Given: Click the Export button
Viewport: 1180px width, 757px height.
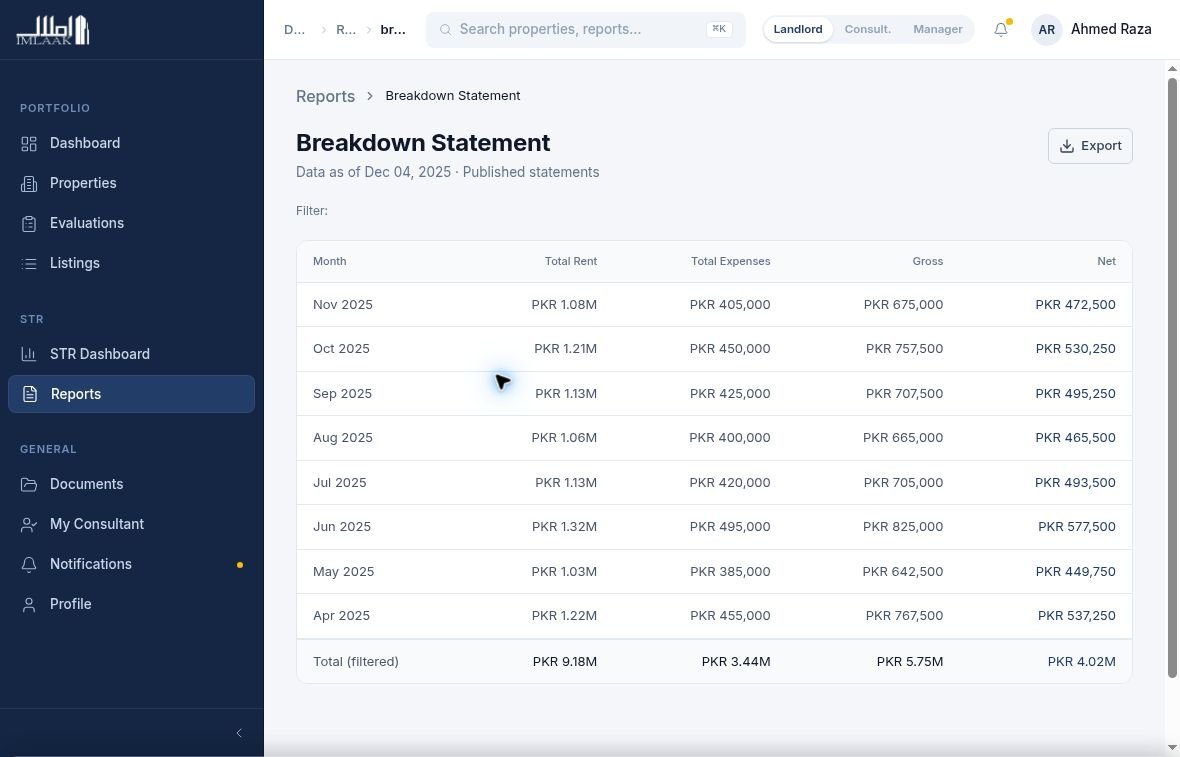Looking at the screenshot, I should tap(1090, 146).
